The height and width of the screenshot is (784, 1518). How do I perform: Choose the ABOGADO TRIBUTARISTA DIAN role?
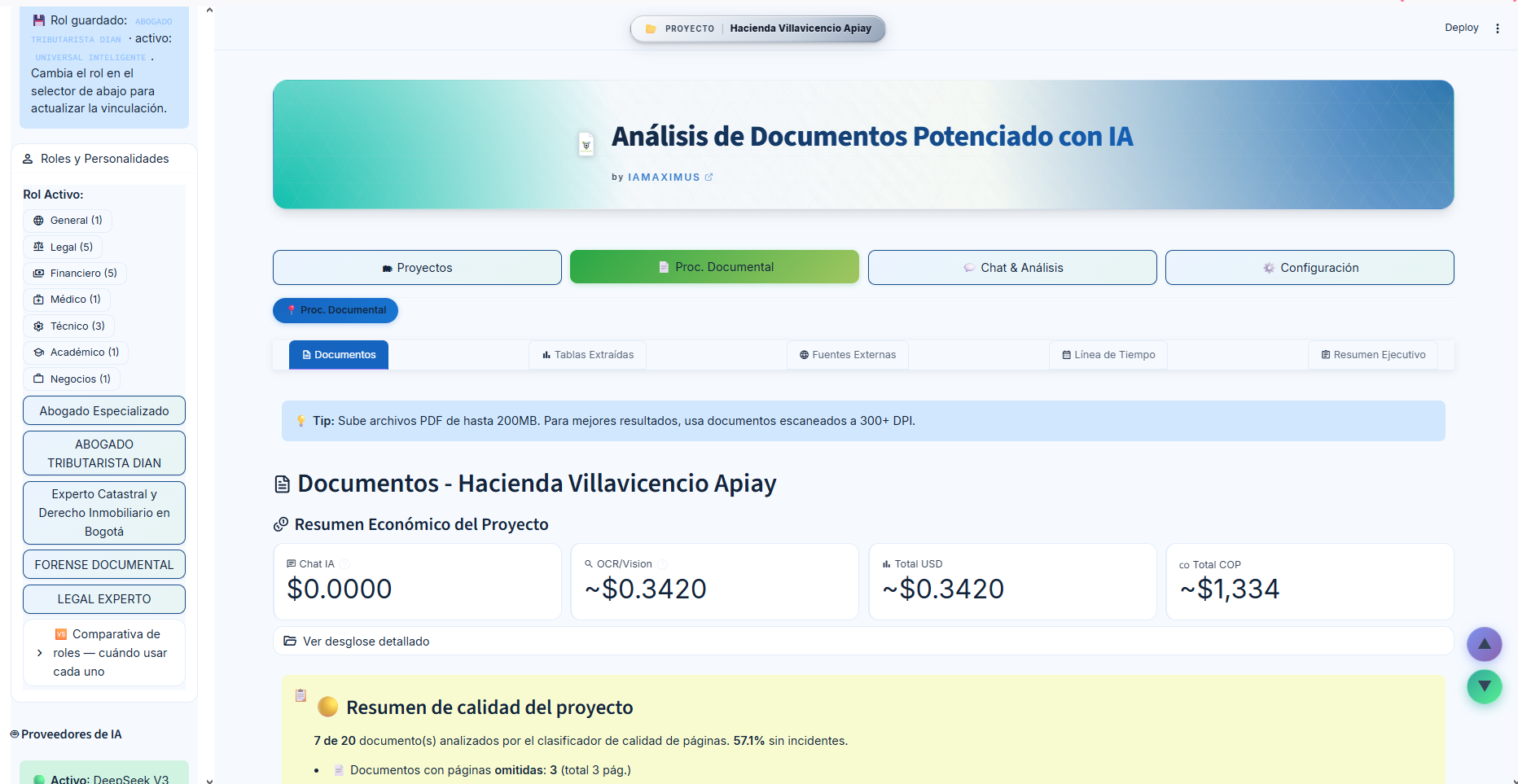pos(104,453)
